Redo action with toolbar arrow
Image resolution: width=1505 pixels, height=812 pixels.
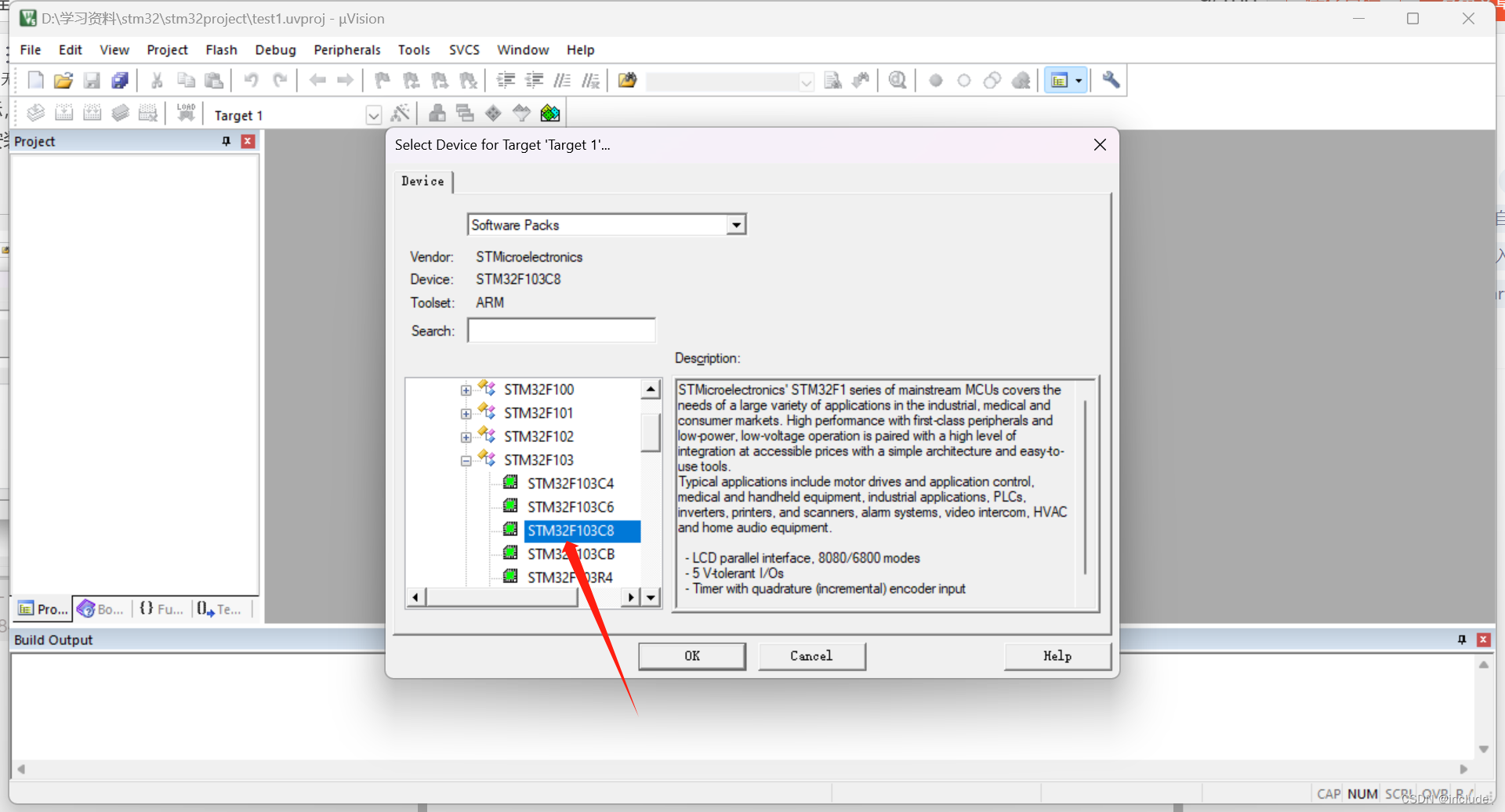point(280,80)
